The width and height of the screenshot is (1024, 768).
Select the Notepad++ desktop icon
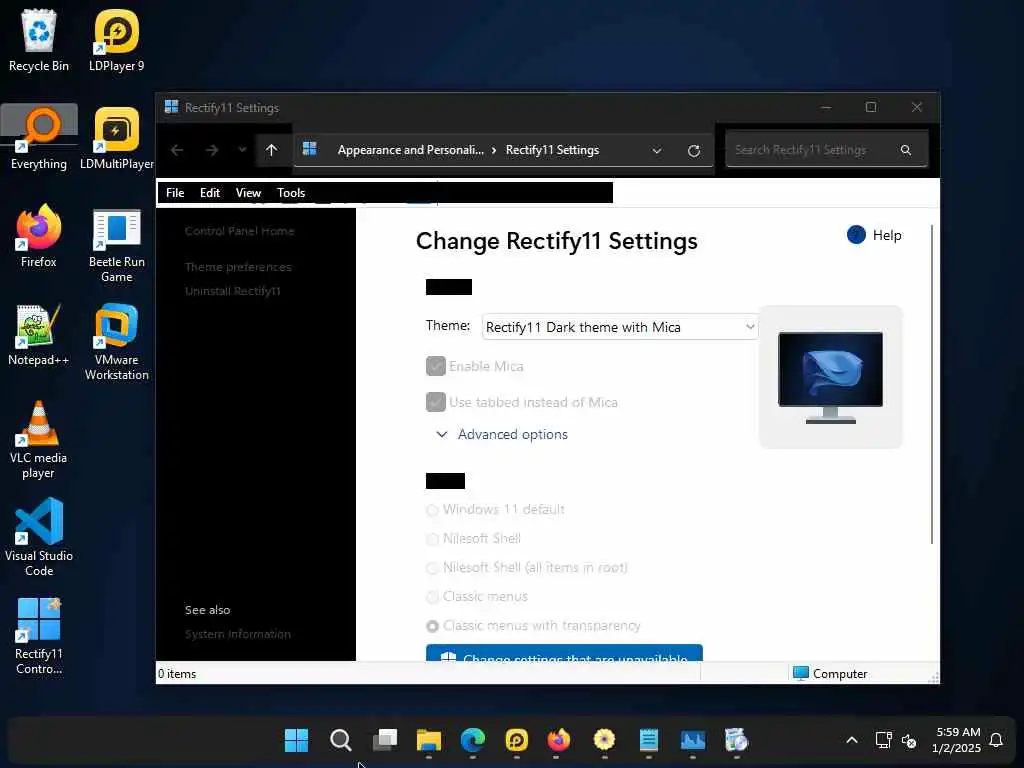(39, 334)
